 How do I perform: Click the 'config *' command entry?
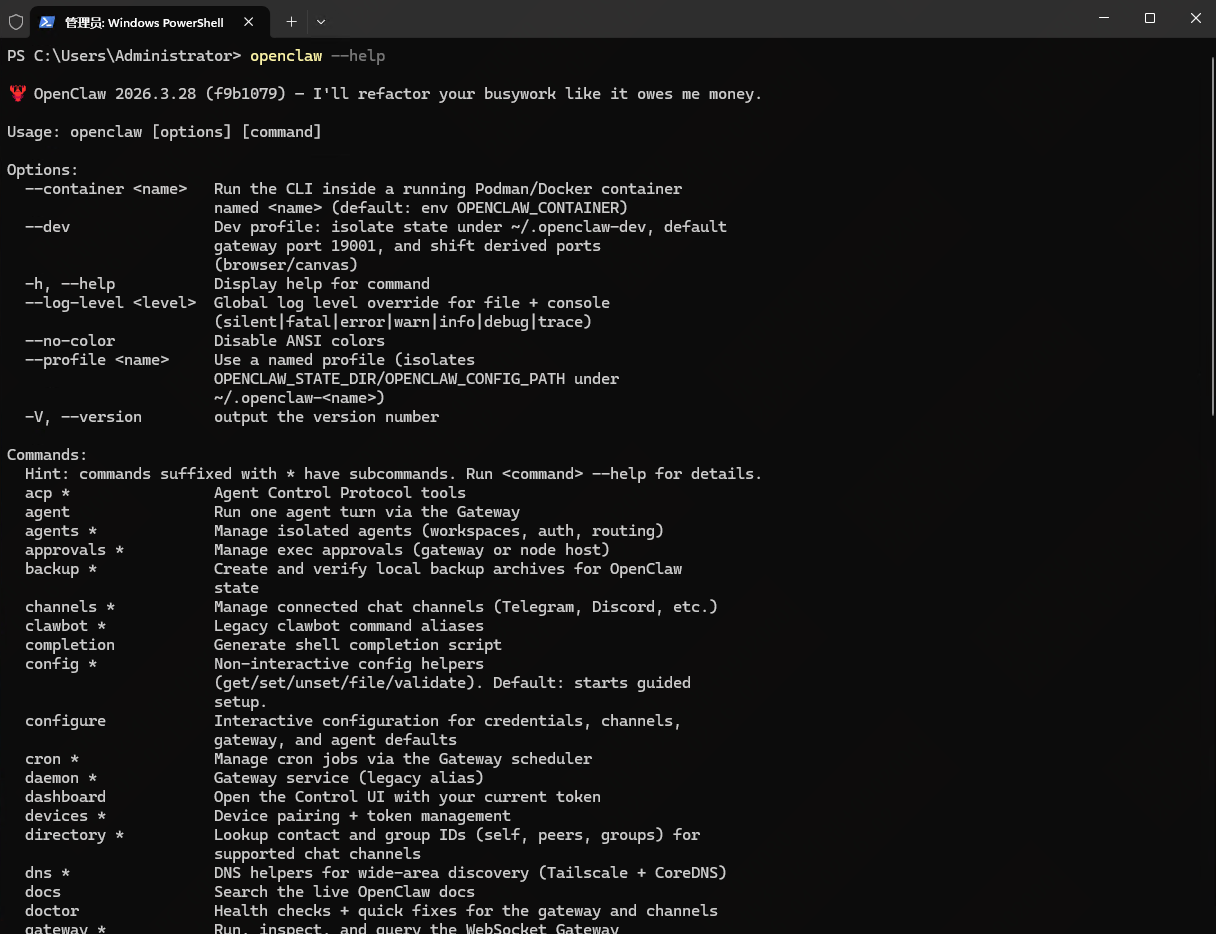pyautogui.click(x=61, y=664)
